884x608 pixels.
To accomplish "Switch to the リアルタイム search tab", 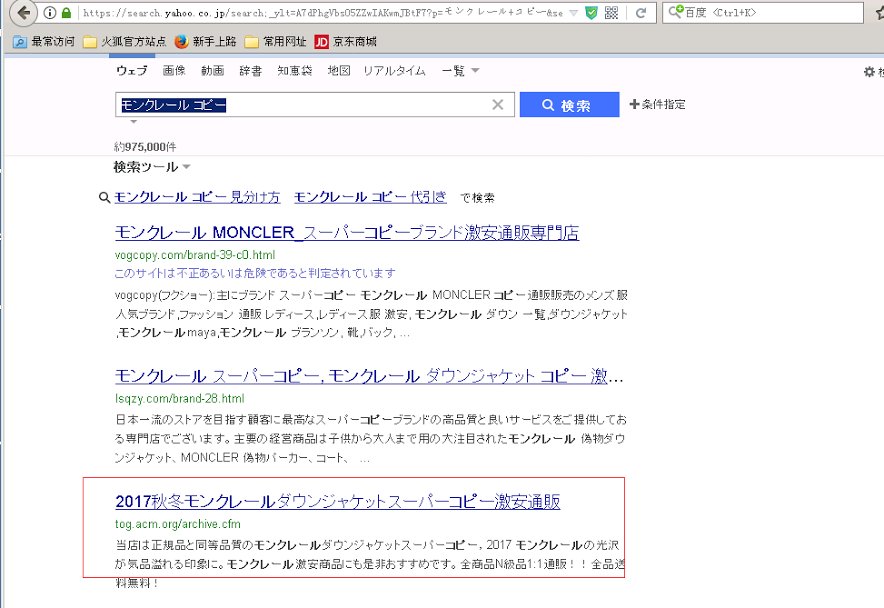I will click(x=394, y=71).
